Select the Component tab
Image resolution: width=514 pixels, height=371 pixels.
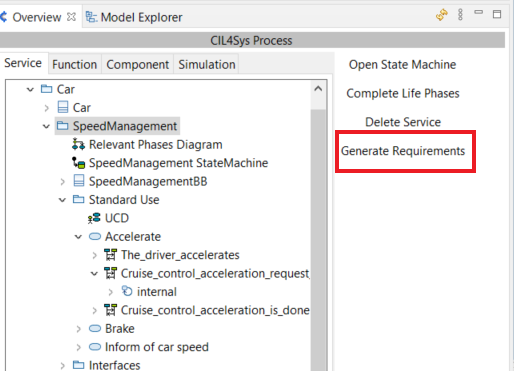pos(137,64)
